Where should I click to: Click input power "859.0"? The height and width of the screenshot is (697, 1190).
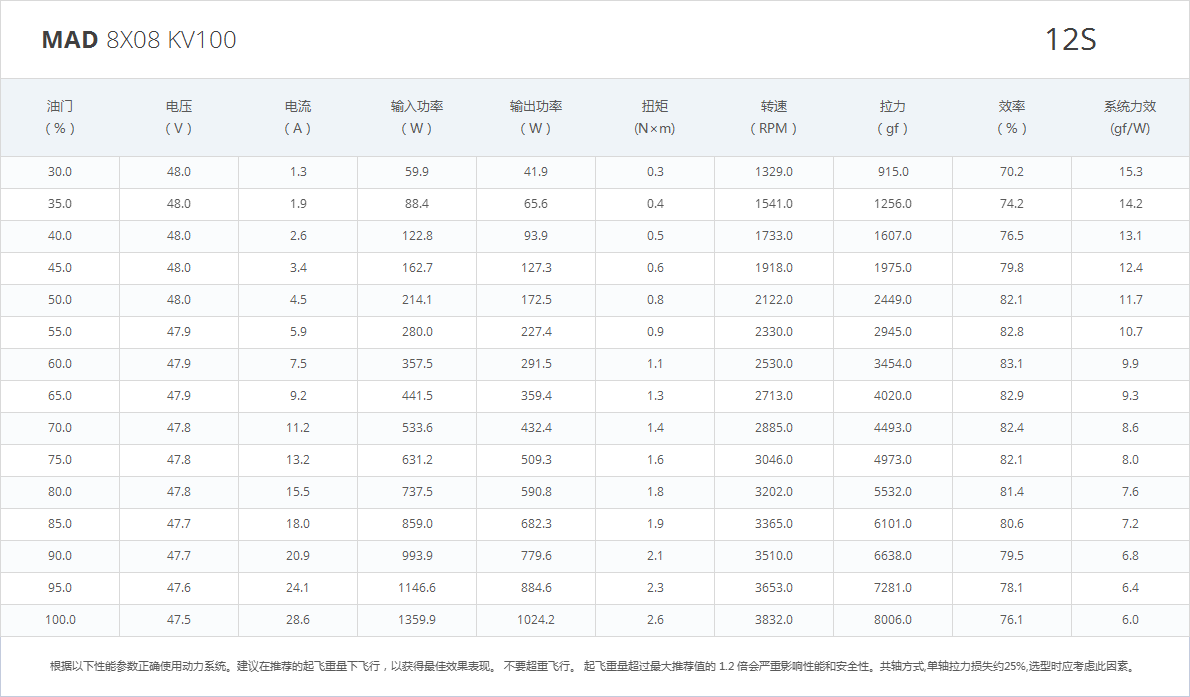[417, 523]
